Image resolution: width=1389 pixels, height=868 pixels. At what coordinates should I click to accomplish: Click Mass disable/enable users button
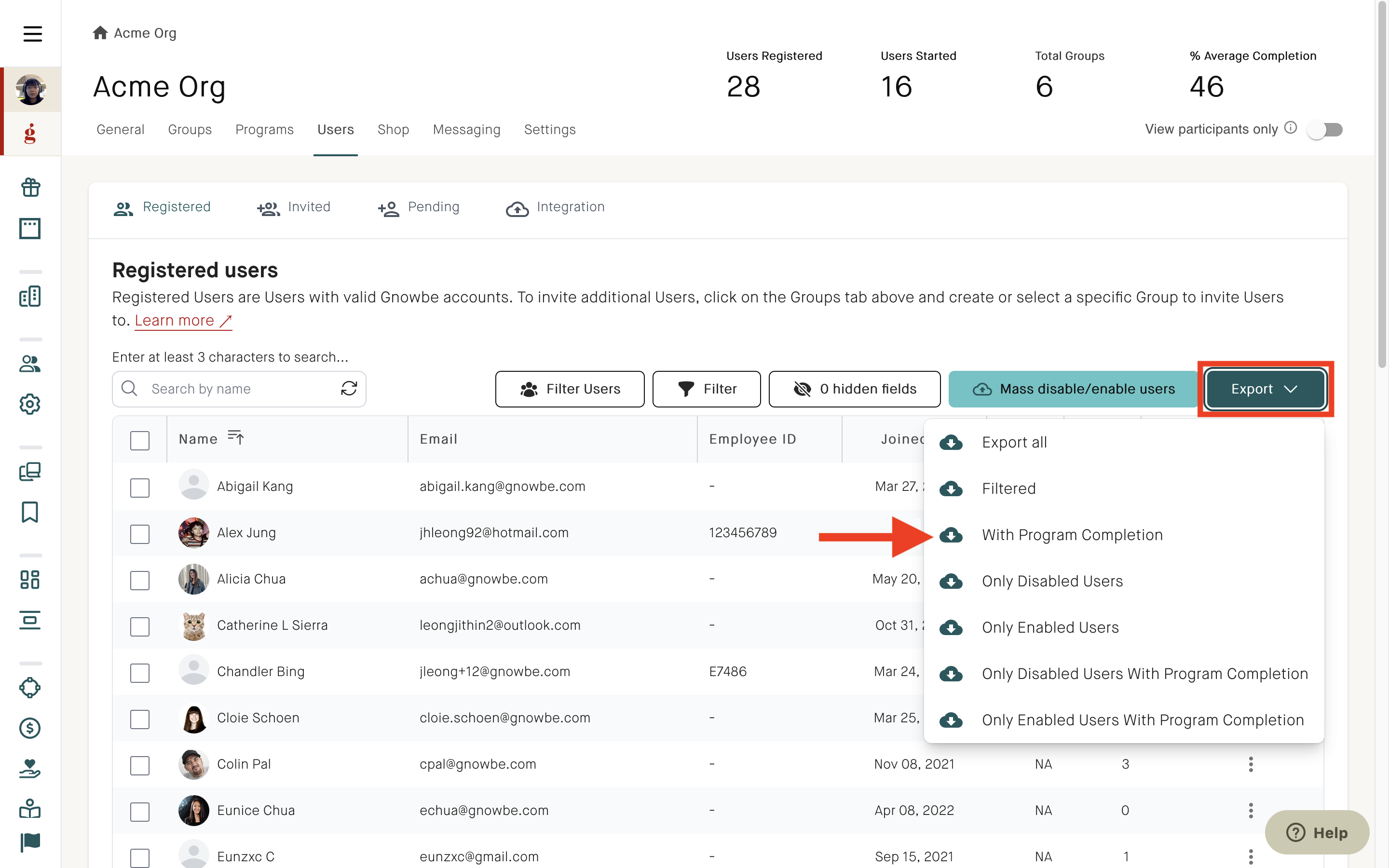(1073, 389)
